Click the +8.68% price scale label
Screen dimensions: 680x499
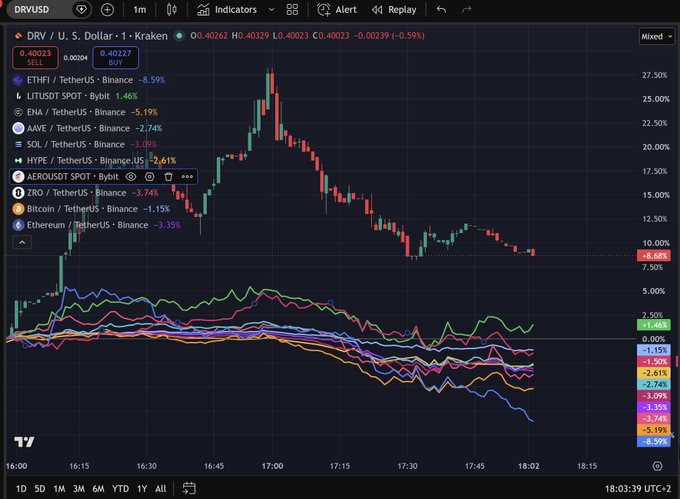click(654, 256)
